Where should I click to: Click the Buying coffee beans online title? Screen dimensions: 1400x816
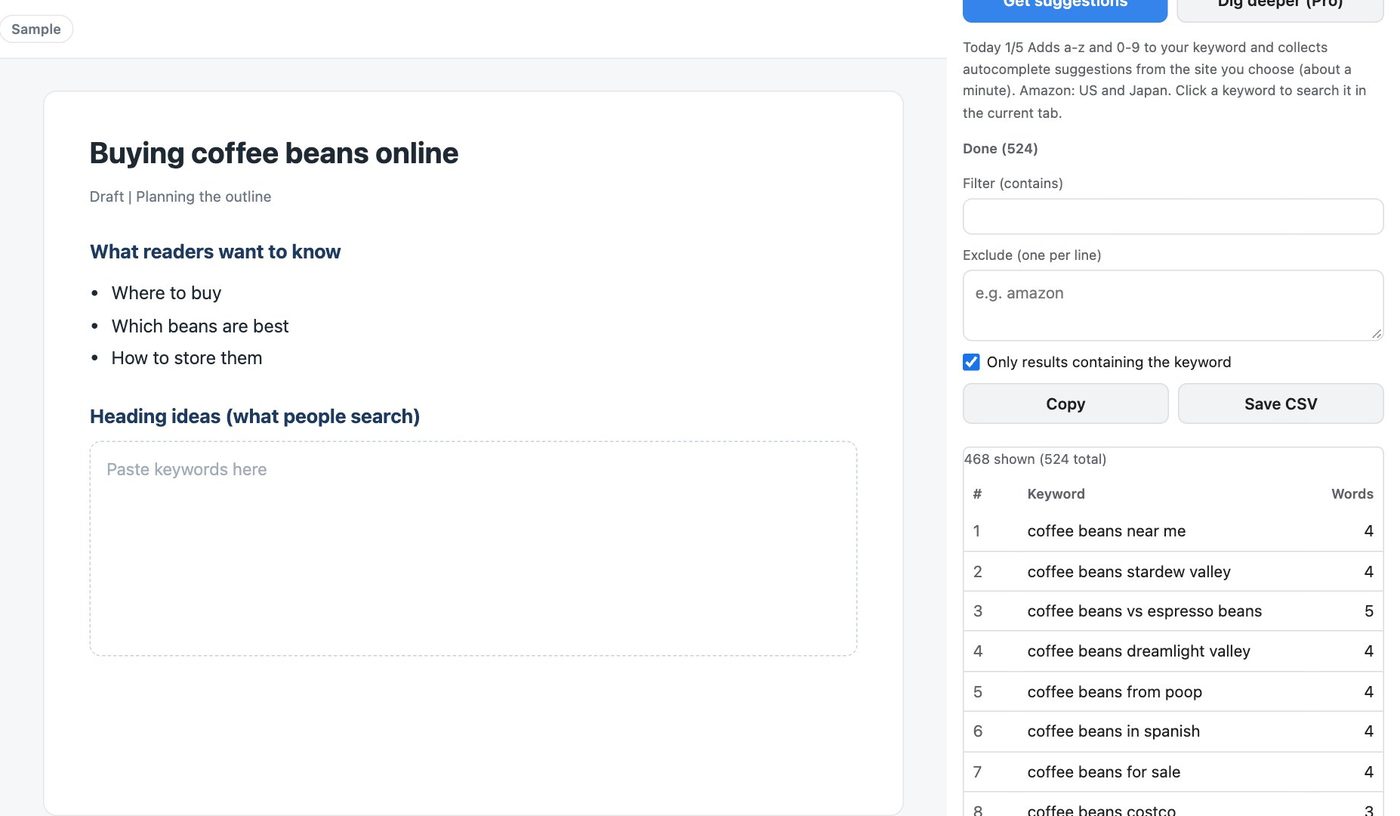[x=274, y=153]
